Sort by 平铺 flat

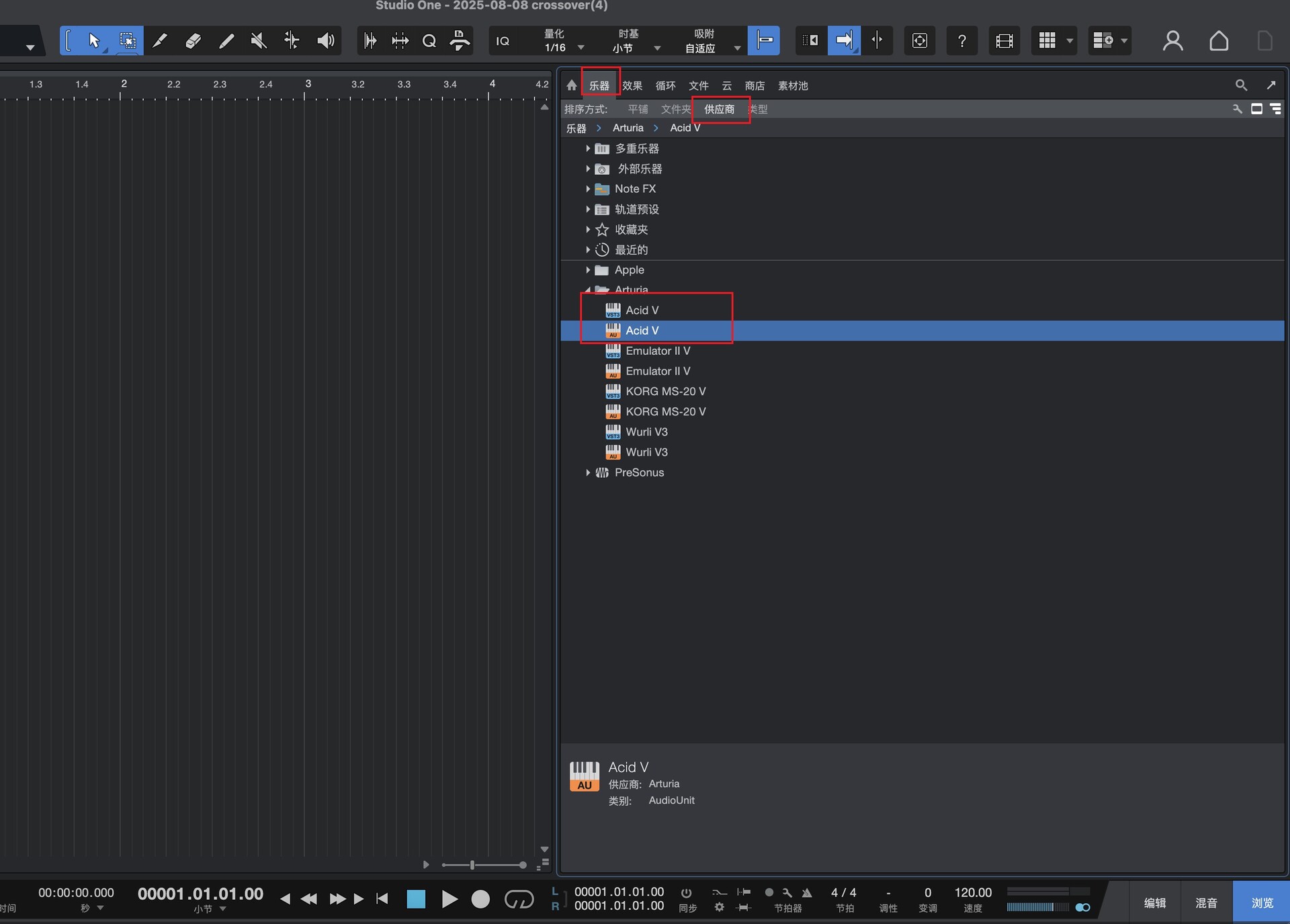(638, 109)
